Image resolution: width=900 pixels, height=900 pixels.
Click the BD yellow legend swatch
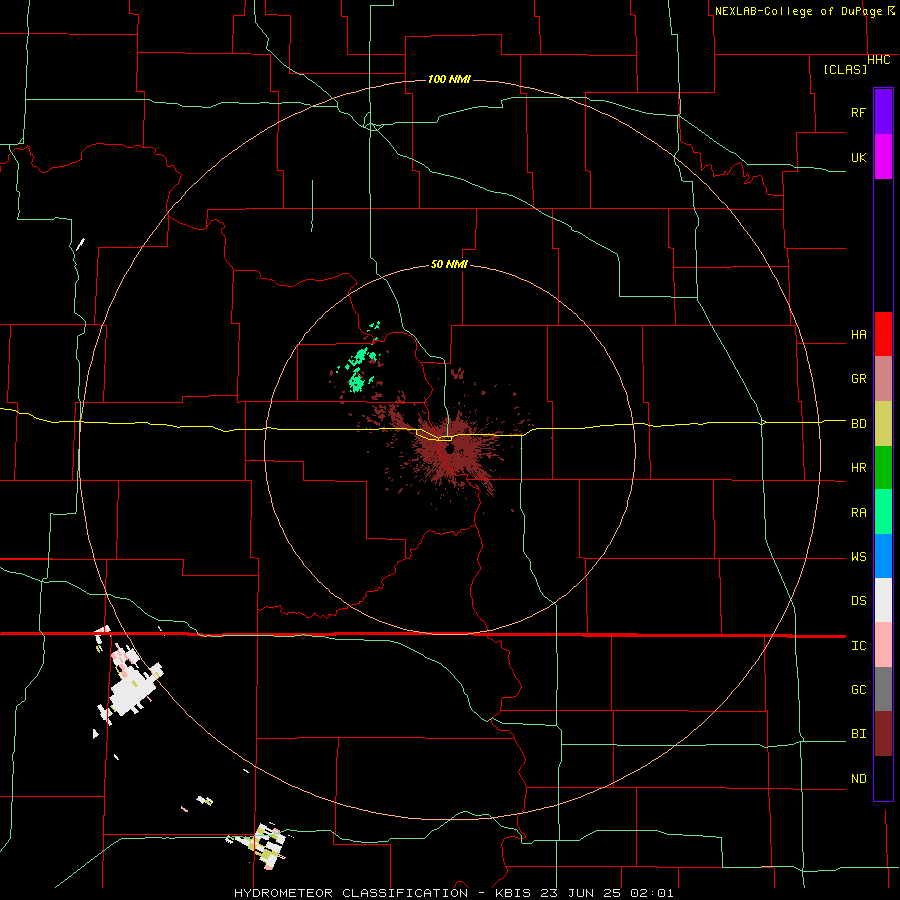883,424
